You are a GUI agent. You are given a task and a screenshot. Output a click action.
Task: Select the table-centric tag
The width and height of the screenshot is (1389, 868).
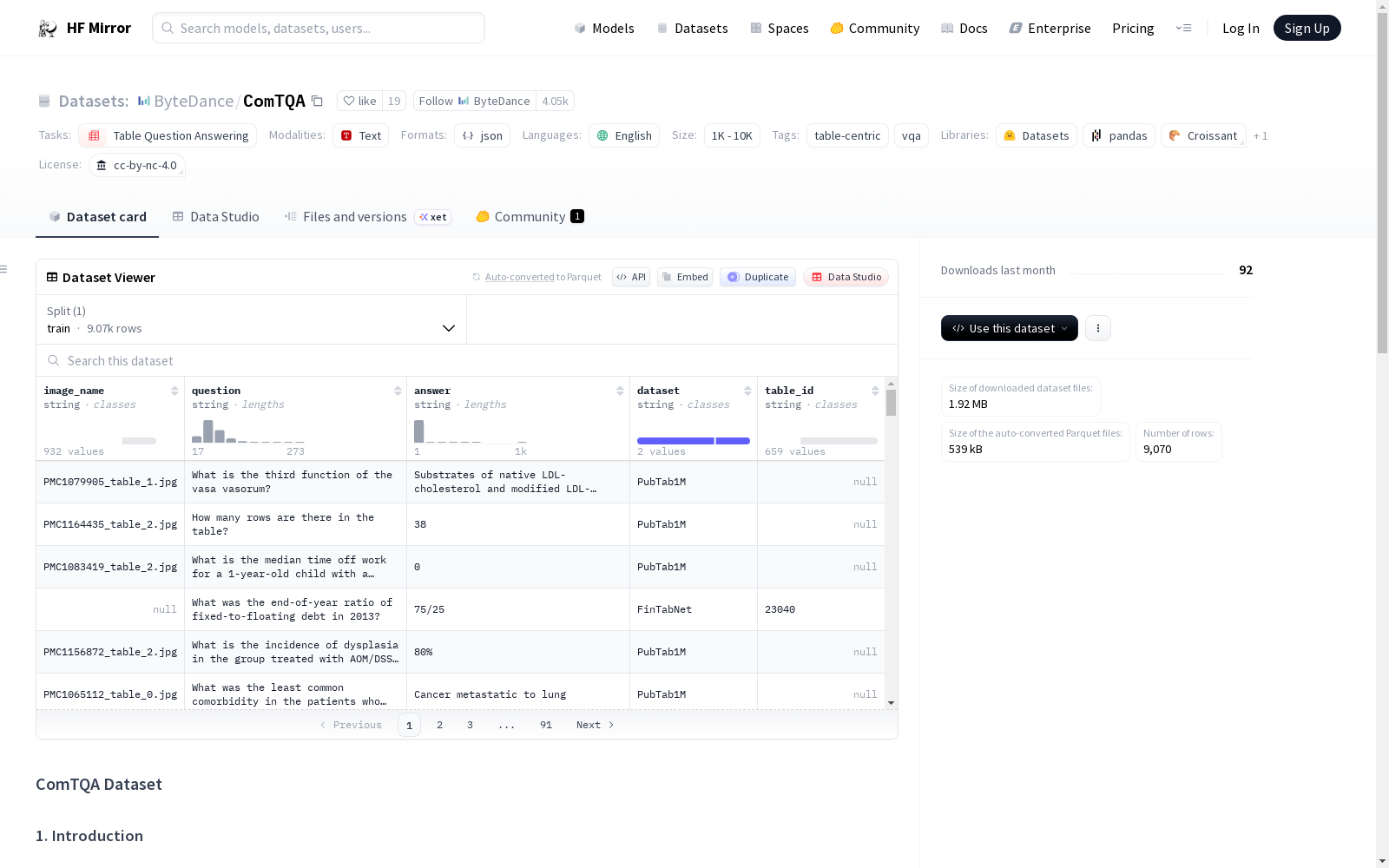(847, 135)
